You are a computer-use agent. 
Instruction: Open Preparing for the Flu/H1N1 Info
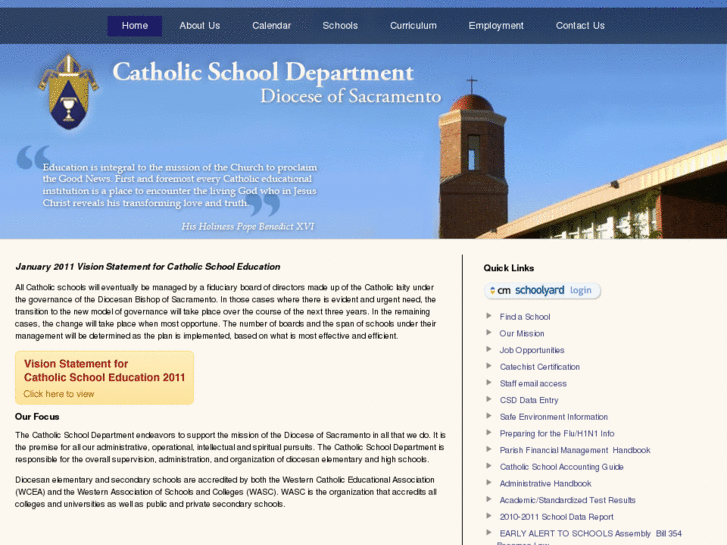[x=557, y=434]
